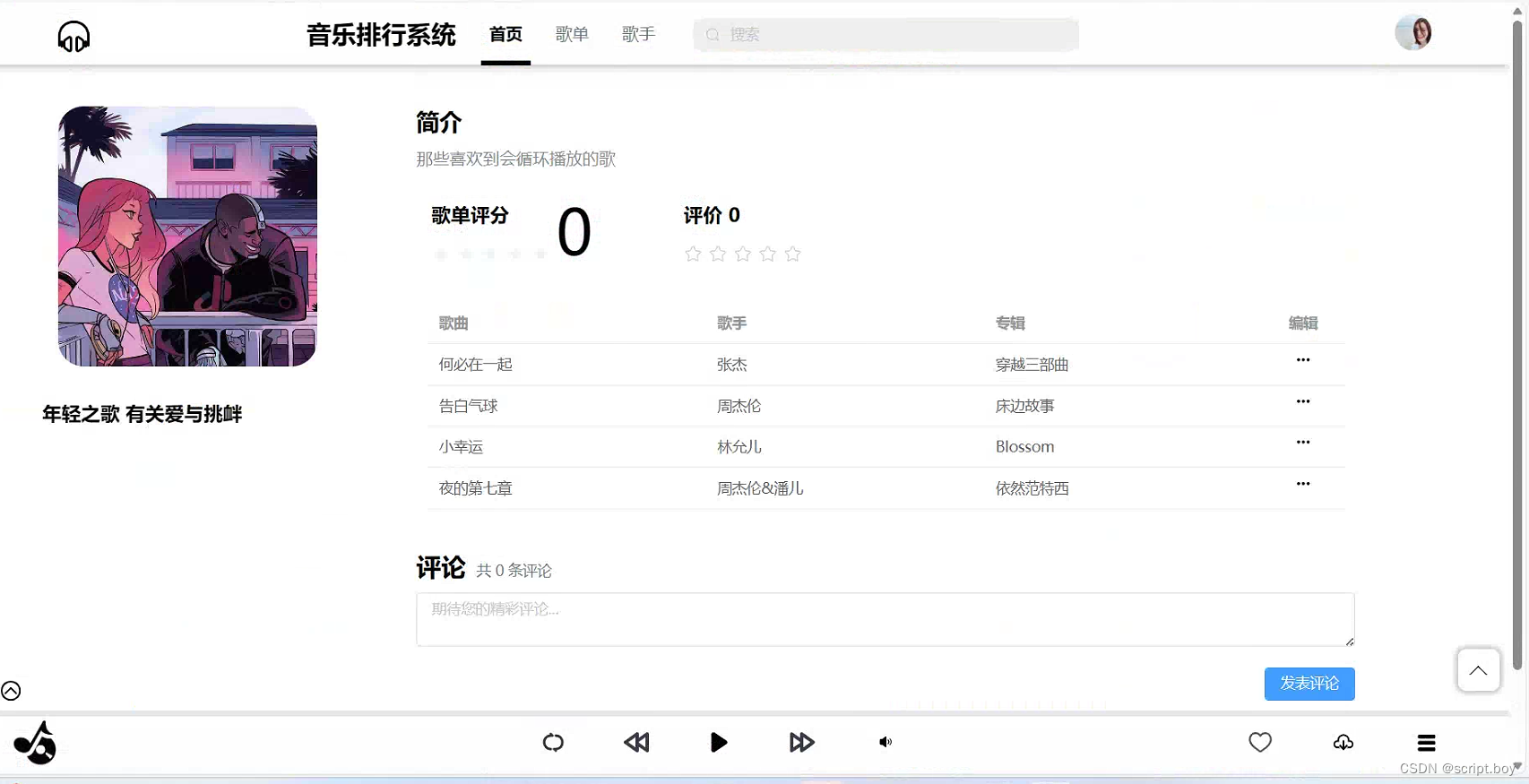
Task: Open edit options for 夜的第七章
Action: tap(1303, 484)
